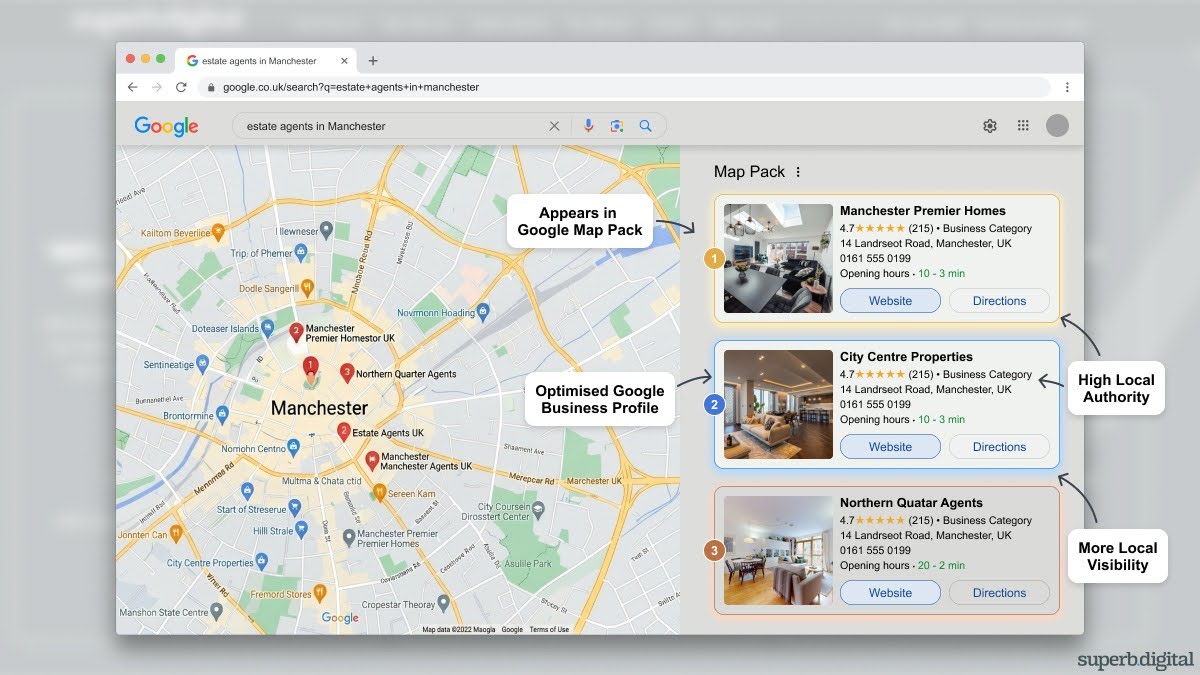Click the Ilewneser grey pin
Viewport: 1200px width, 675px height.
(x=326, y=230)
